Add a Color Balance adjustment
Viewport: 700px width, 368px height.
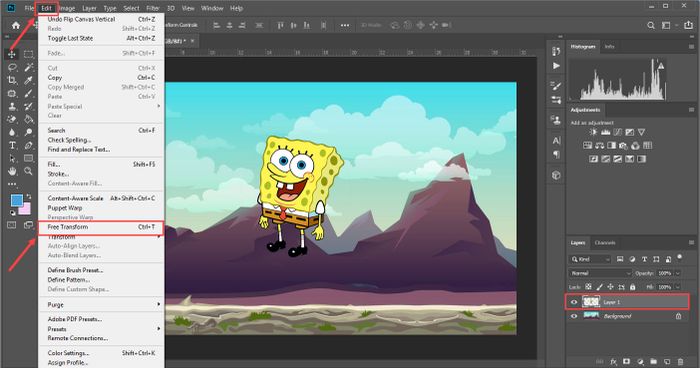[x=600, y=146]
